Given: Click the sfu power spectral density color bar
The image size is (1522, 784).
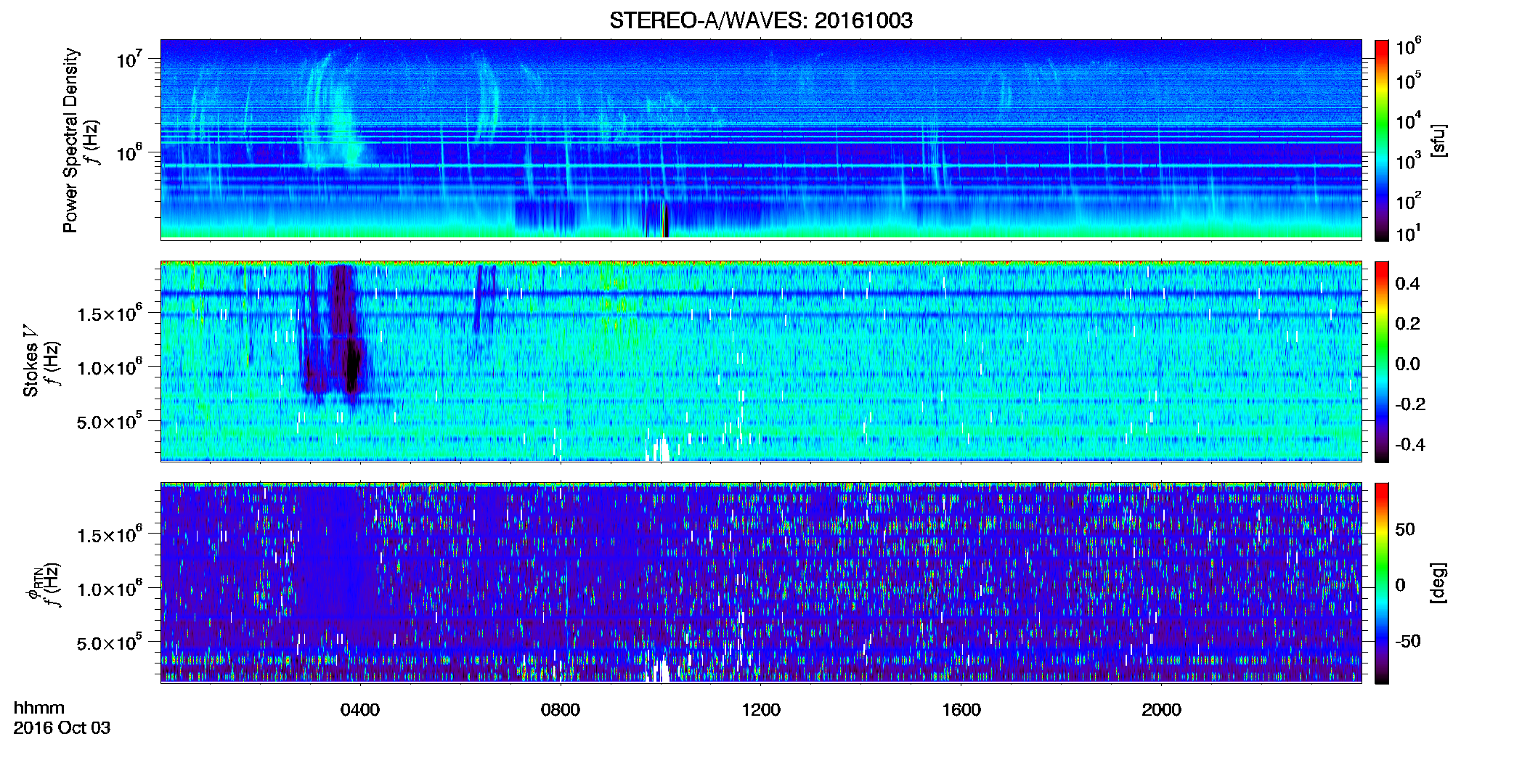Looking at the screenshot, I should pos(1382,140).
